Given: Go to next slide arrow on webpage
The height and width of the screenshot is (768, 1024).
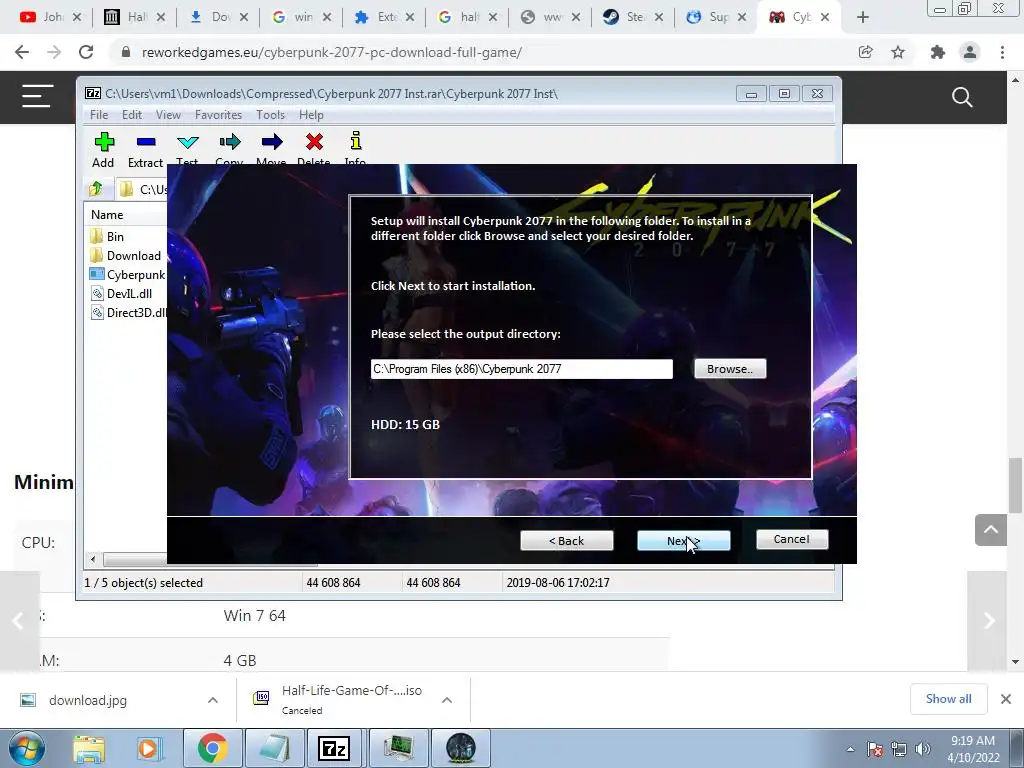Looking at the screenshot, I should pyautogui.click(x=989, y=620).
